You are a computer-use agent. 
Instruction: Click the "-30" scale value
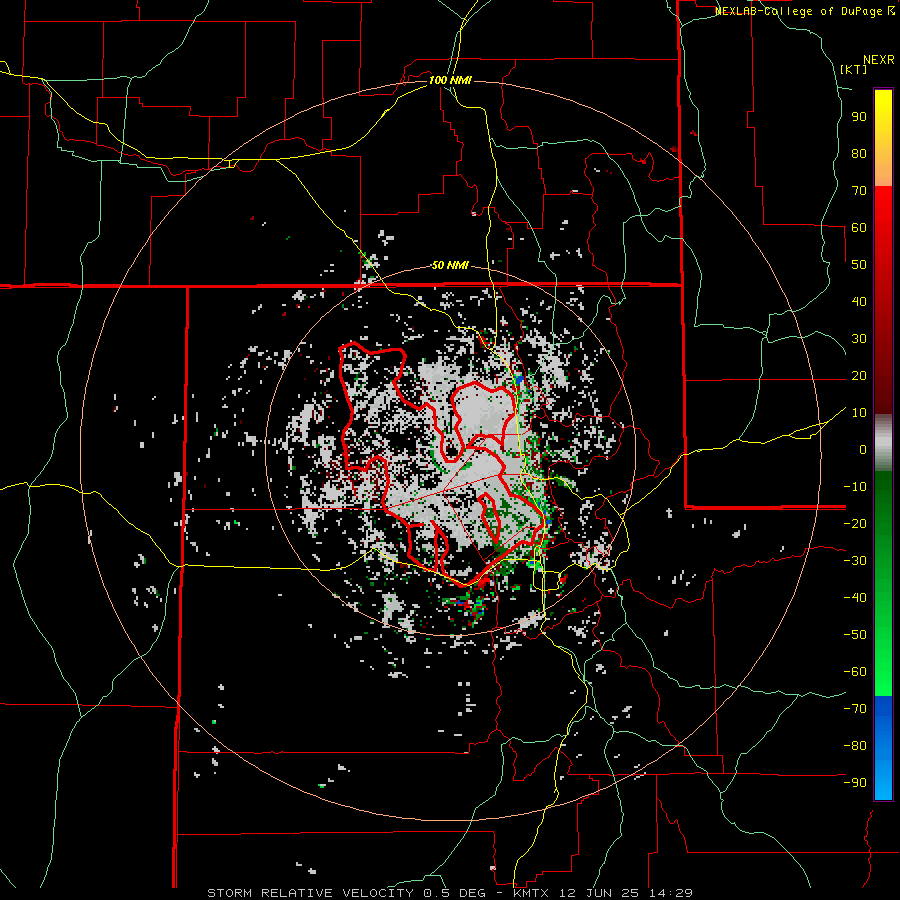(x=855, y=561)
